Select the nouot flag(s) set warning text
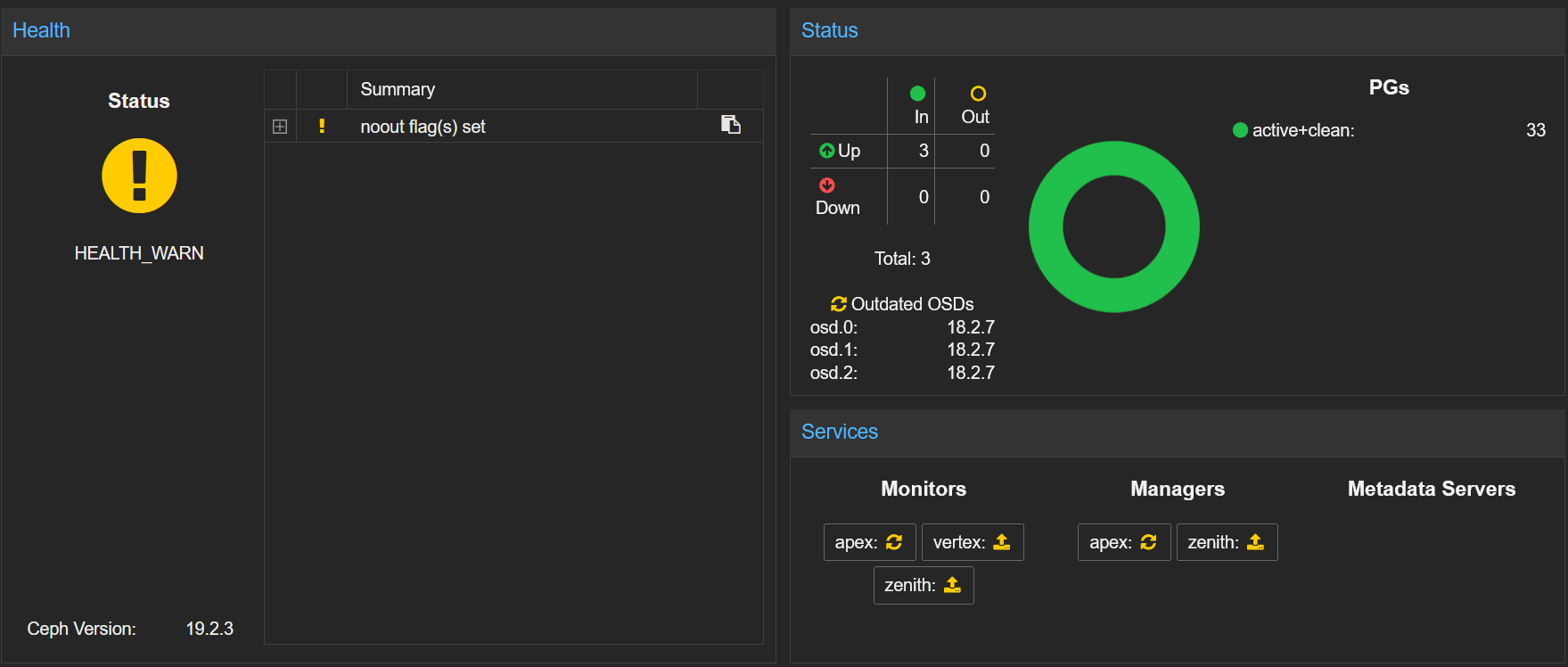The height and width of the screenshot is (667, 1568). tap(423, 127)
